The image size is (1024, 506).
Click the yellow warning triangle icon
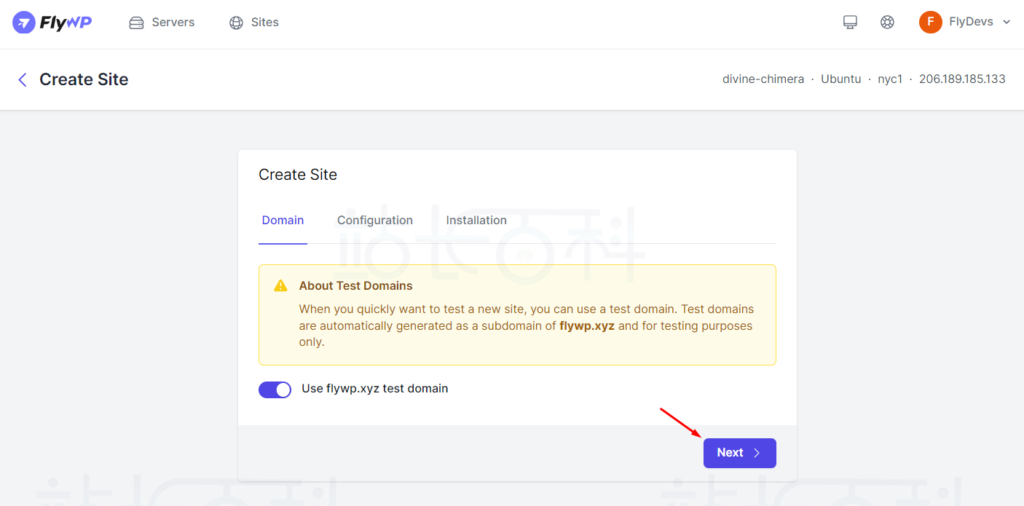tap(281, 286)
